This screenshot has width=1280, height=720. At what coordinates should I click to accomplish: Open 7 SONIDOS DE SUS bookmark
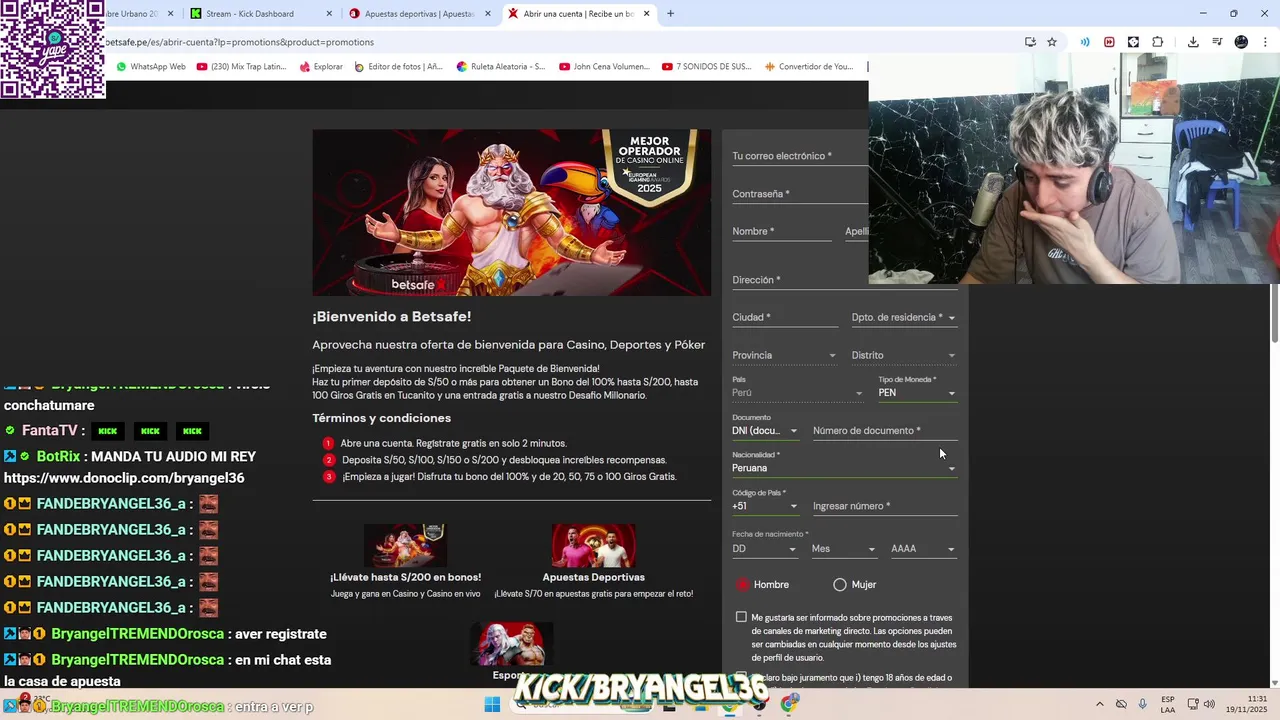[x=706, y=67]
